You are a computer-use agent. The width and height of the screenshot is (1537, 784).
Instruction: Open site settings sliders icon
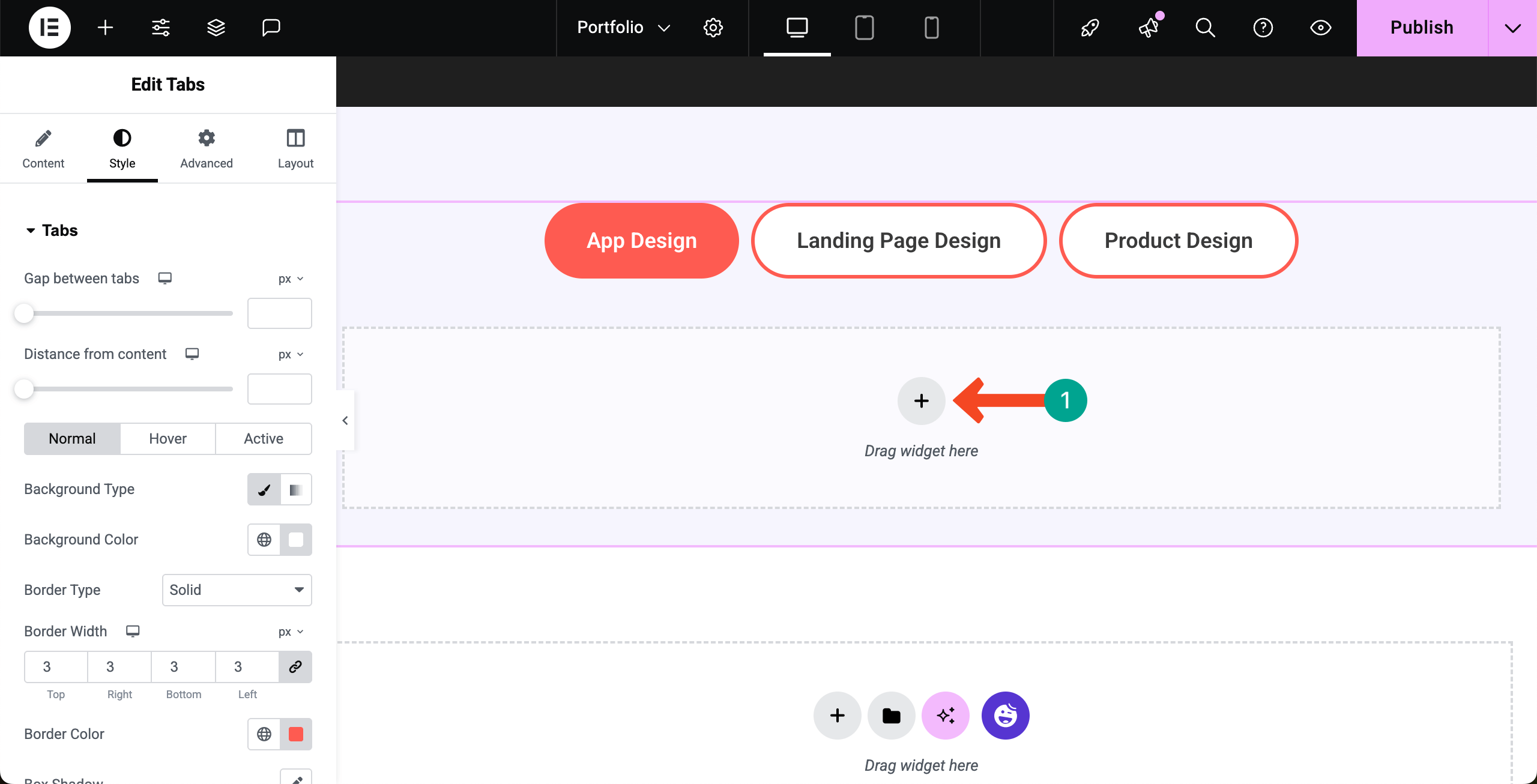tap(160, 28)
